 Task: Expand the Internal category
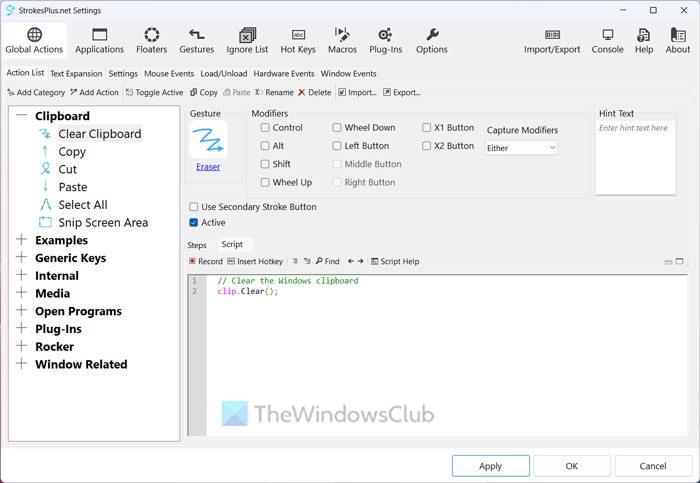tap(21, 275)
